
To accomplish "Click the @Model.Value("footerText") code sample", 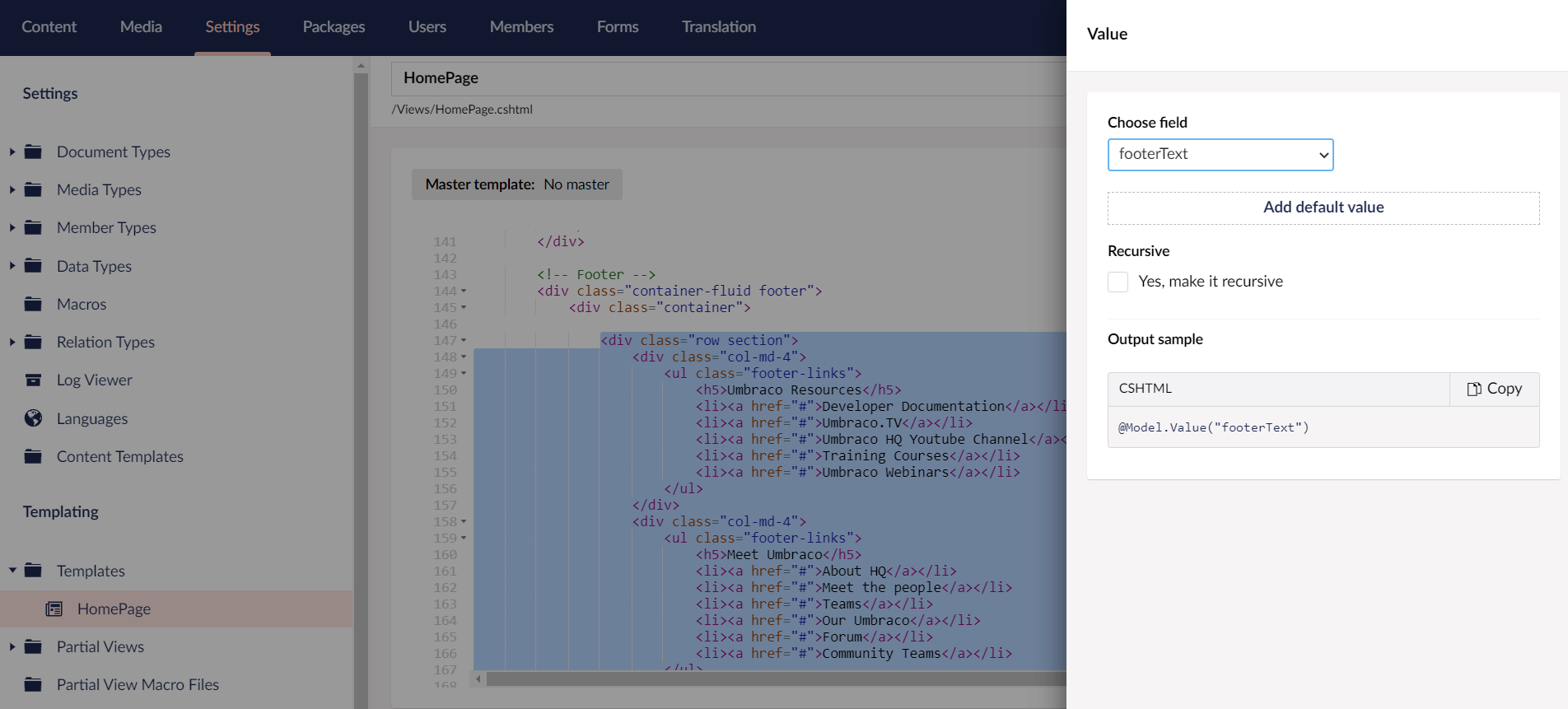I will [1213, 427].
